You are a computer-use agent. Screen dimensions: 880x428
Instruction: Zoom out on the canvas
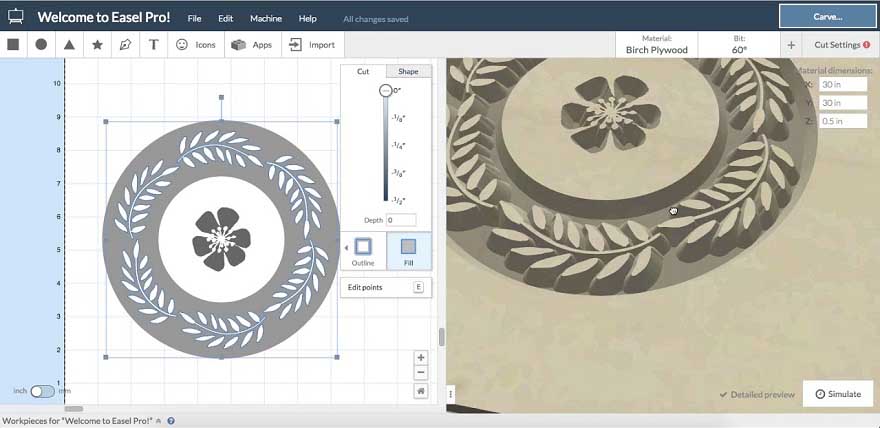coord(420,372)
